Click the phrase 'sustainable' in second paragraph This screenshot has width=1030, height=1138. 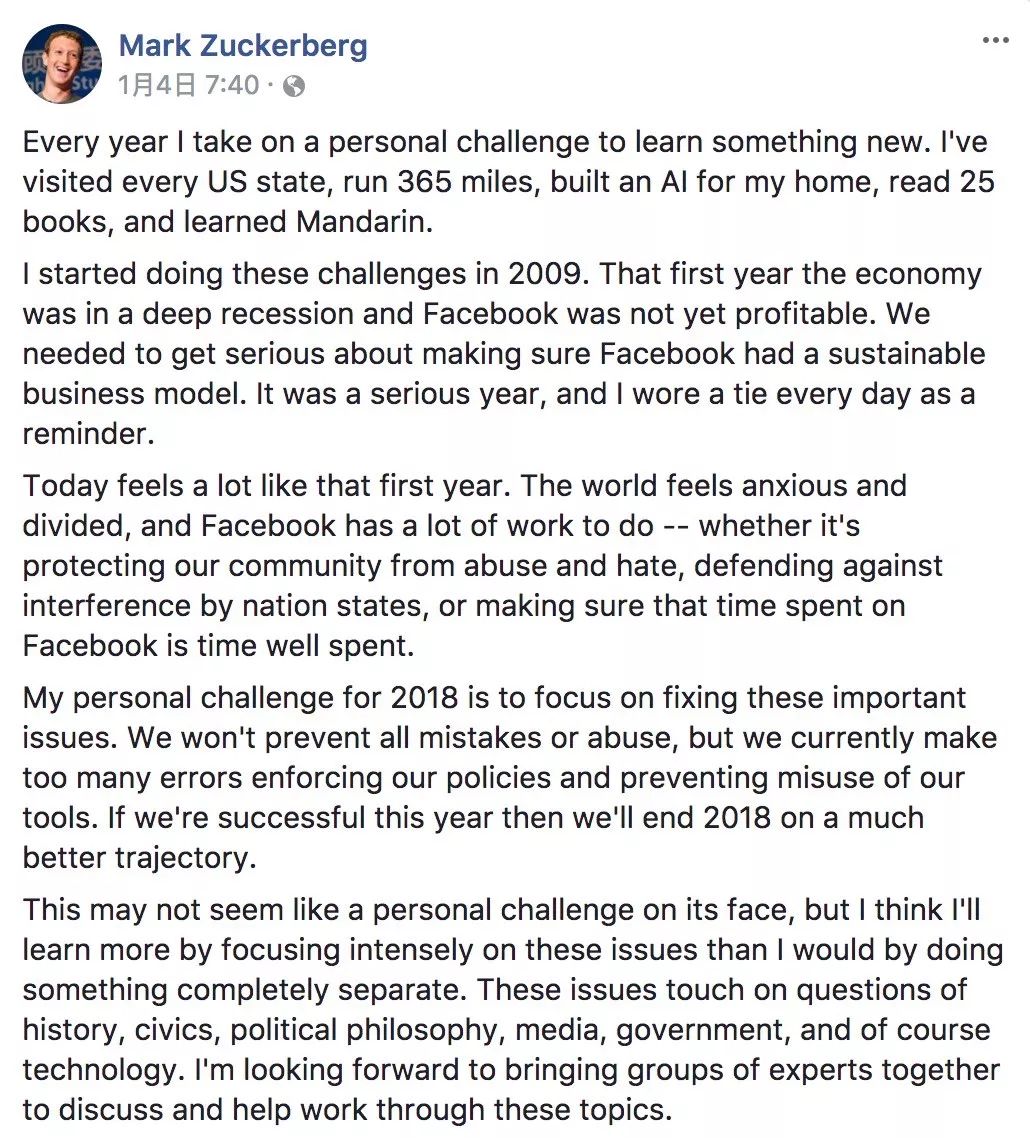tap(907, 353)
